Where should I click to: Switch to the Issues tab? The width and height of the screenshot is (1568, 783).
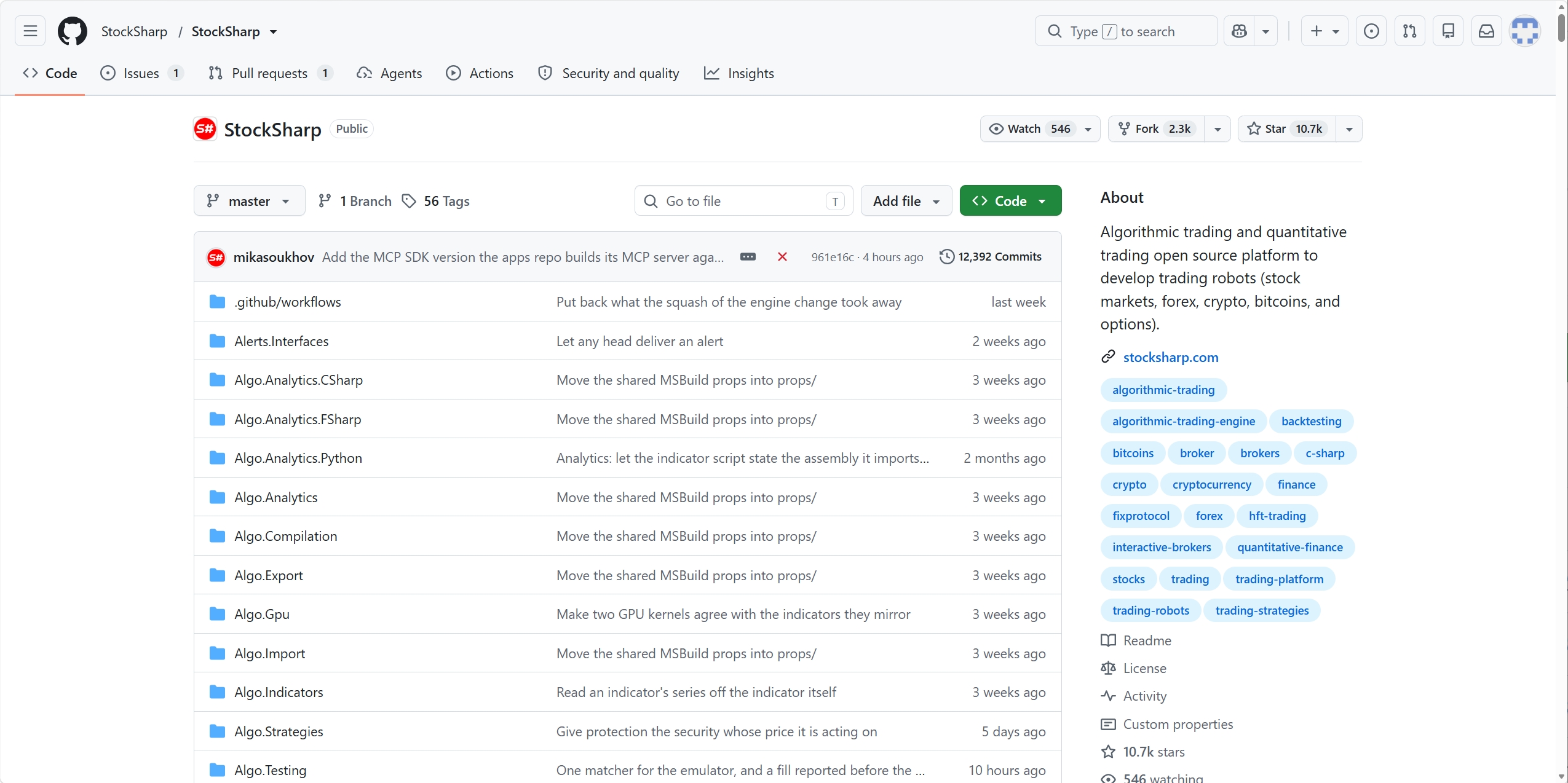(142, 73)
